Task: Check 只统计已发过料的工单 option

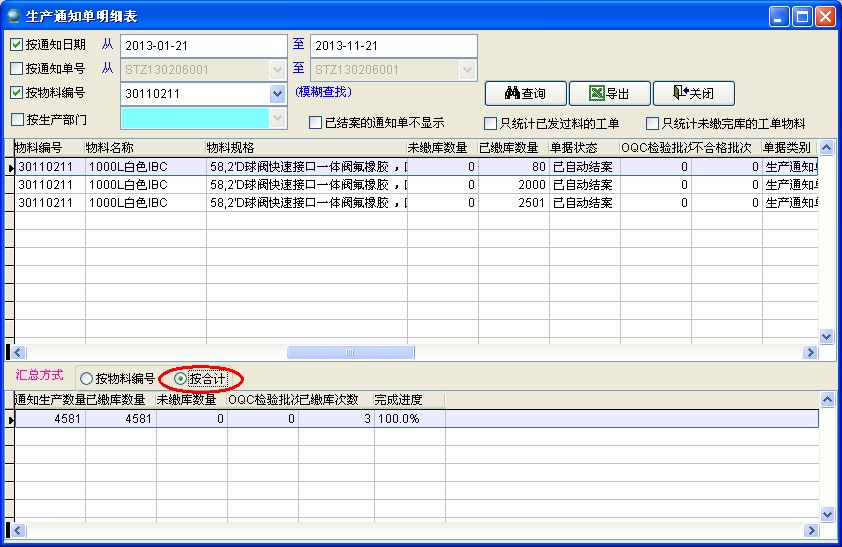Action: [x=491, y=124]
